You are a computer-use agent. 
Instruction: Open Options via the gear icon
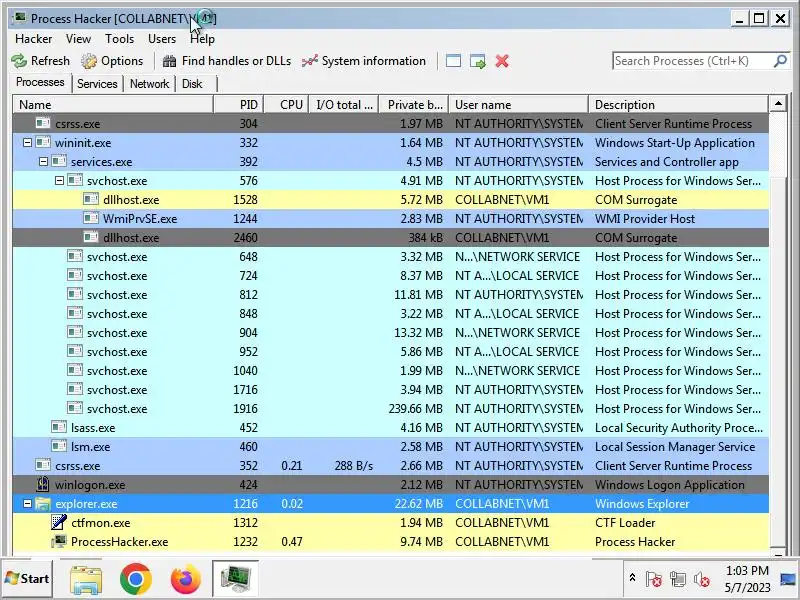coord(89,61)
